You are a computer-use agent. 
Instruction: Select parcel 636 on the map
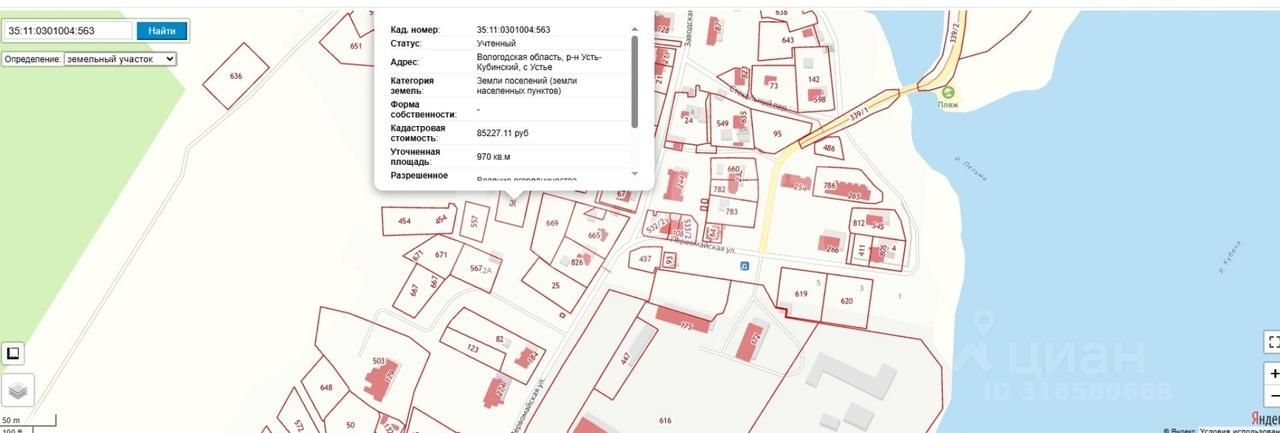236,76
